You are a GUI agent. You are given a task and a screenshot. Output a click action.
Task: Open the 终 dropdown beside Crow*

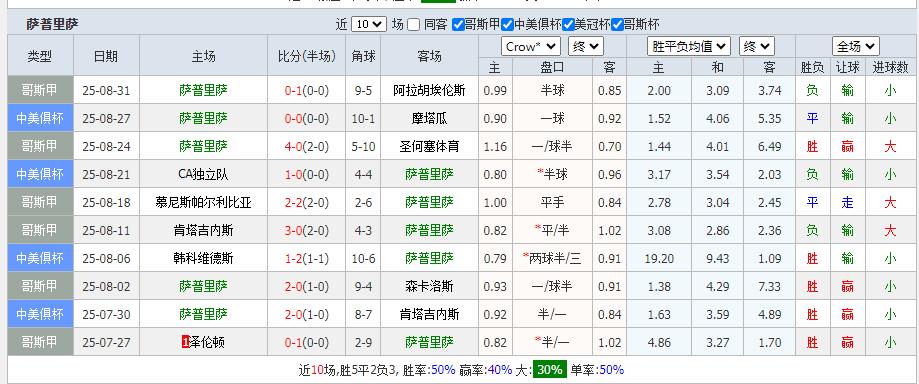pos(586,47)
